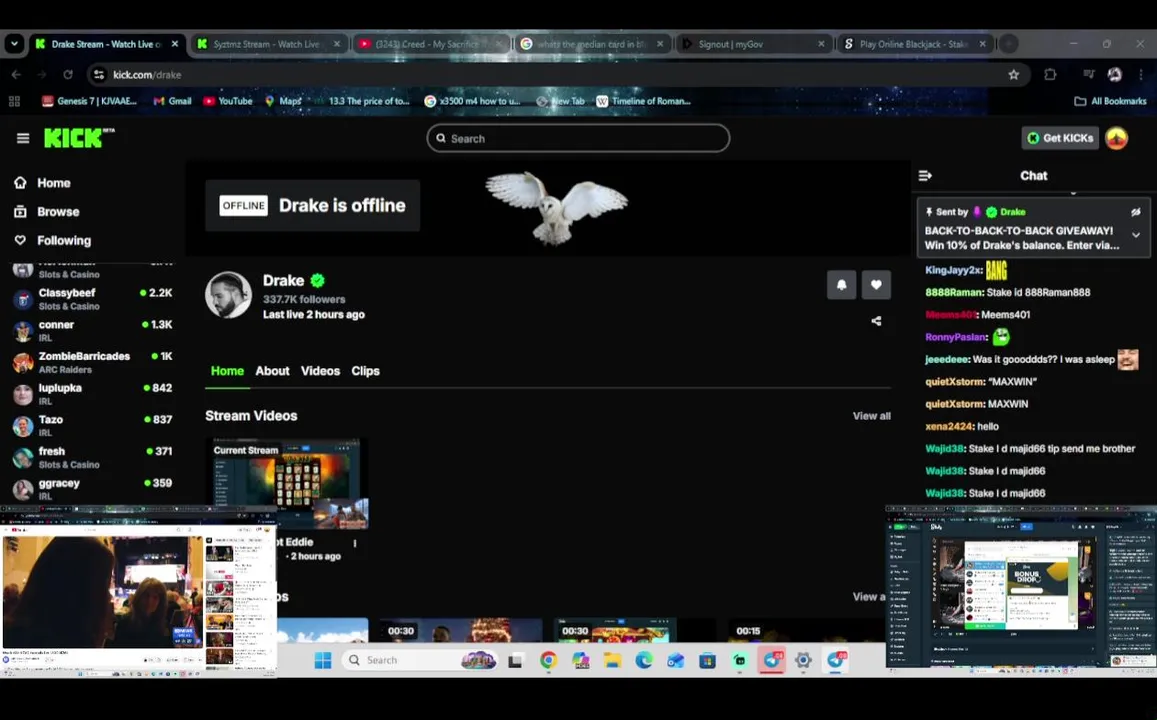Open Chrome Extensions puzzle icon
Screen dimensions: 1157x720
click(1050, 75)
